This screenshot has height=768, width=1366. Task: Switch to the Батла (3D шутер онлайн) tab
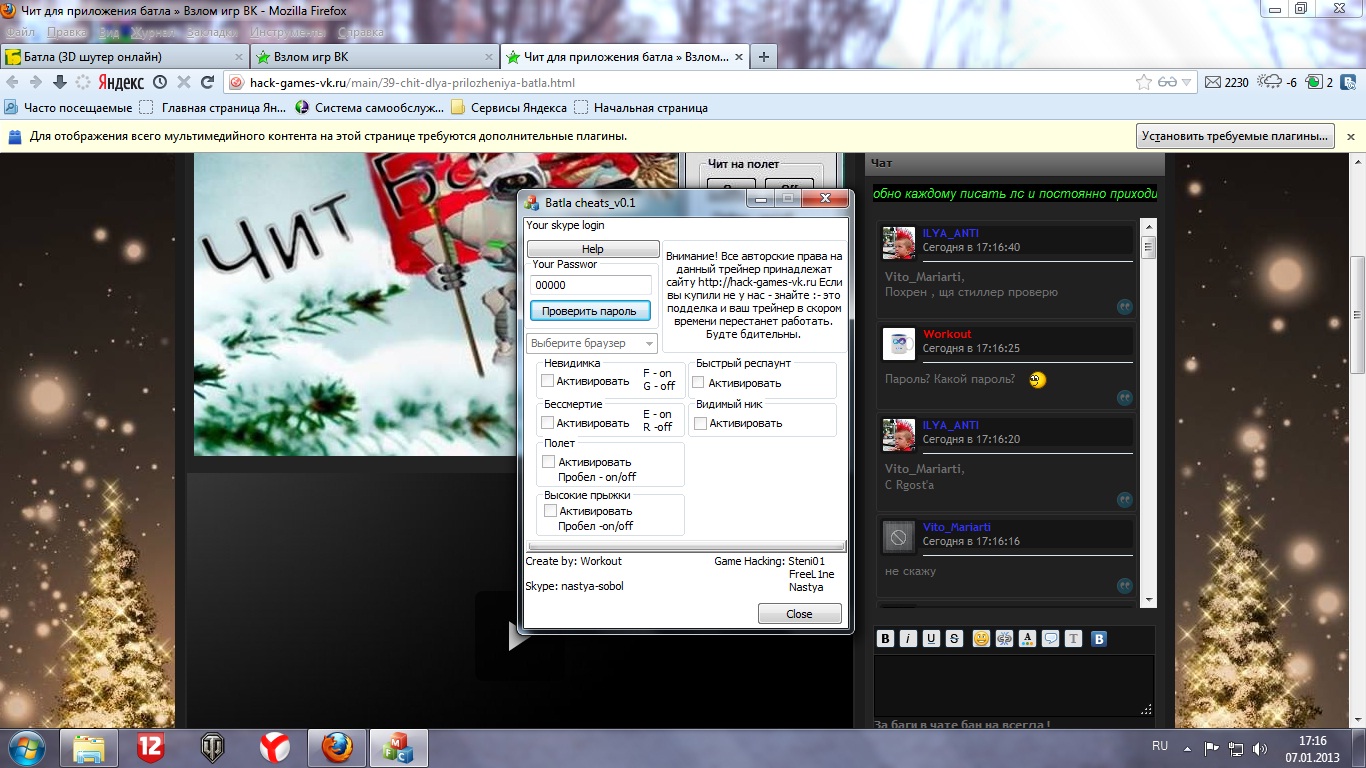point(124,57)
